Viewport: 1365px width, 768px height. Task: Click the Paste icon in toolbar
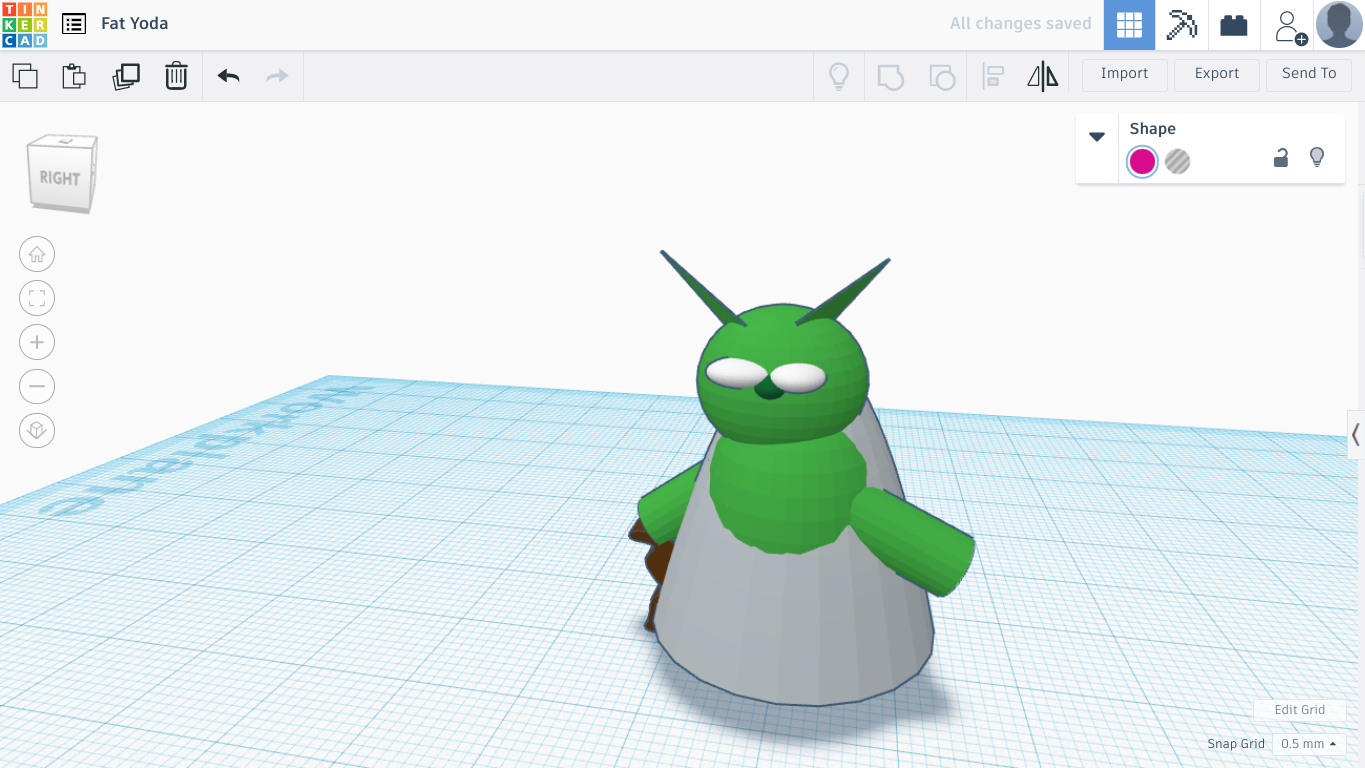pos(74,76)
